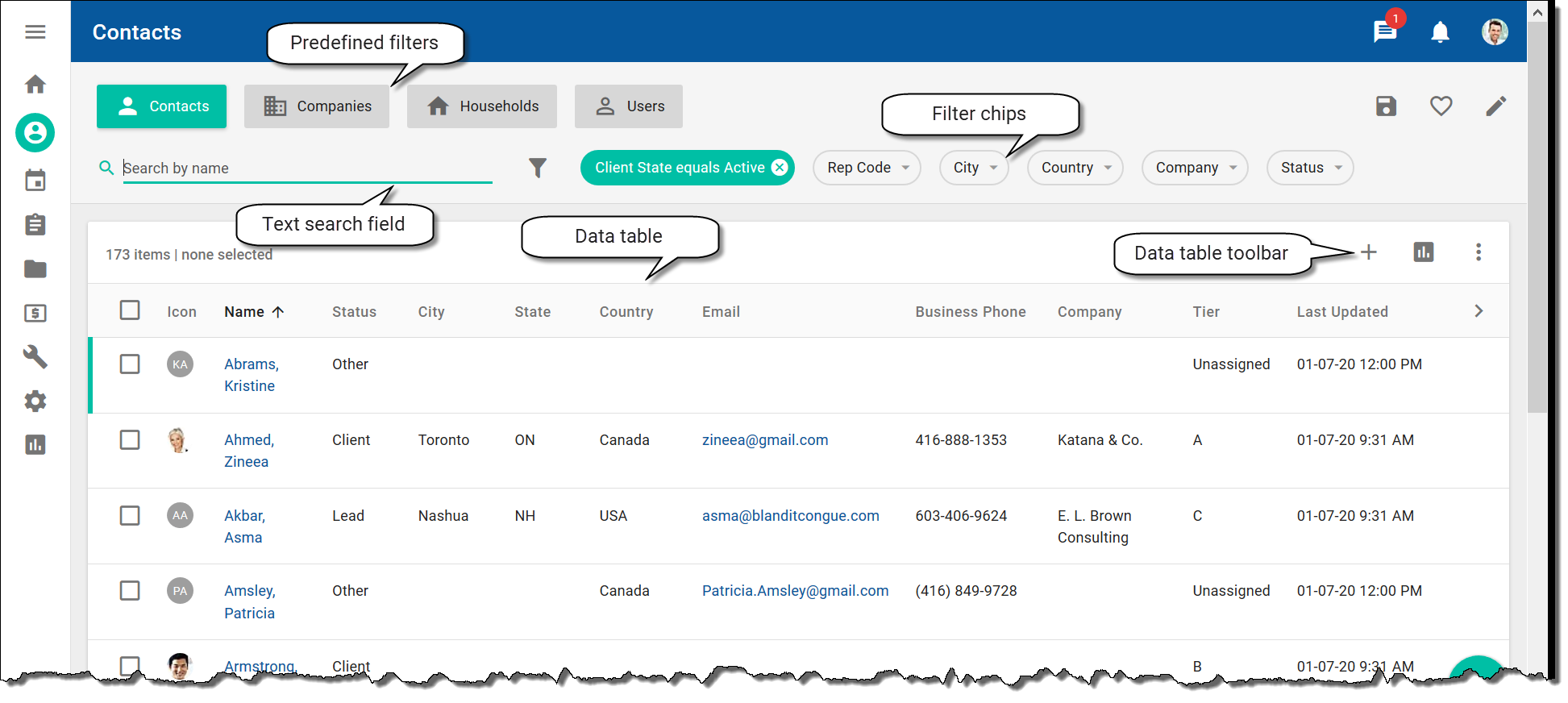Expand the Rep Code filter chip
Image resolution: width=1568 pixels, height=703 pixels.
click(867, 168)
